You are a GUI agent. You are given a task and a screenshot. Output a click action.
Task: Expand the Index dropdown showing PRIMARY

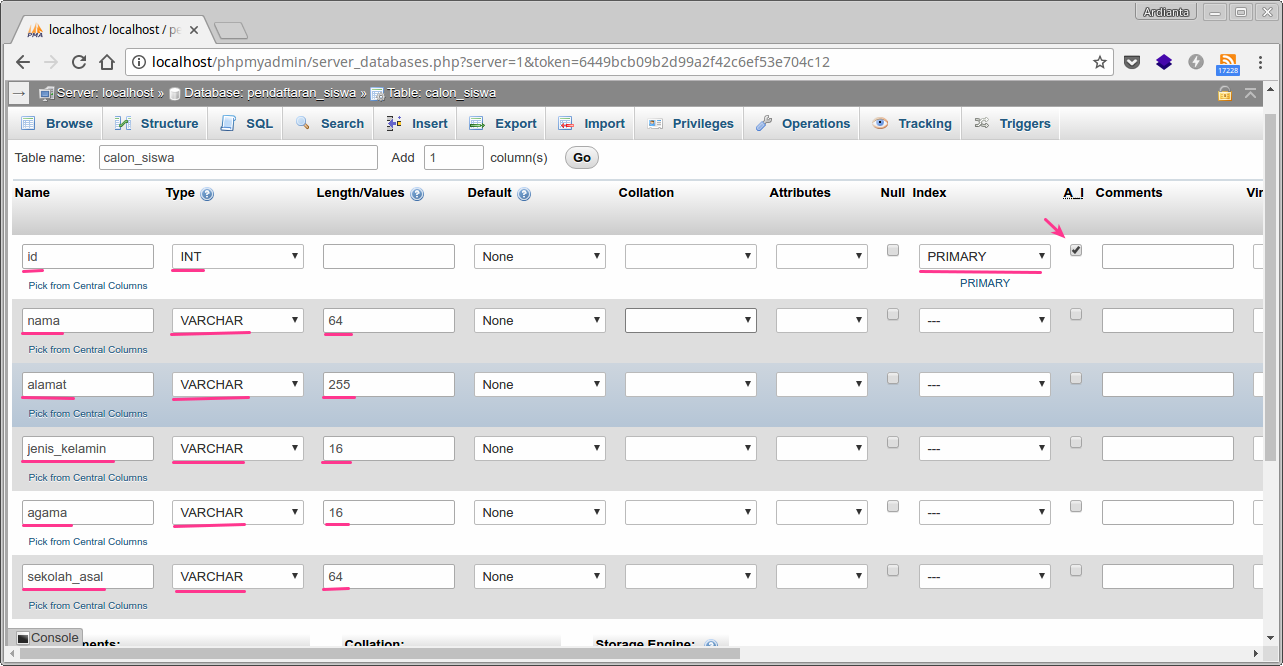tap(984, 257)
